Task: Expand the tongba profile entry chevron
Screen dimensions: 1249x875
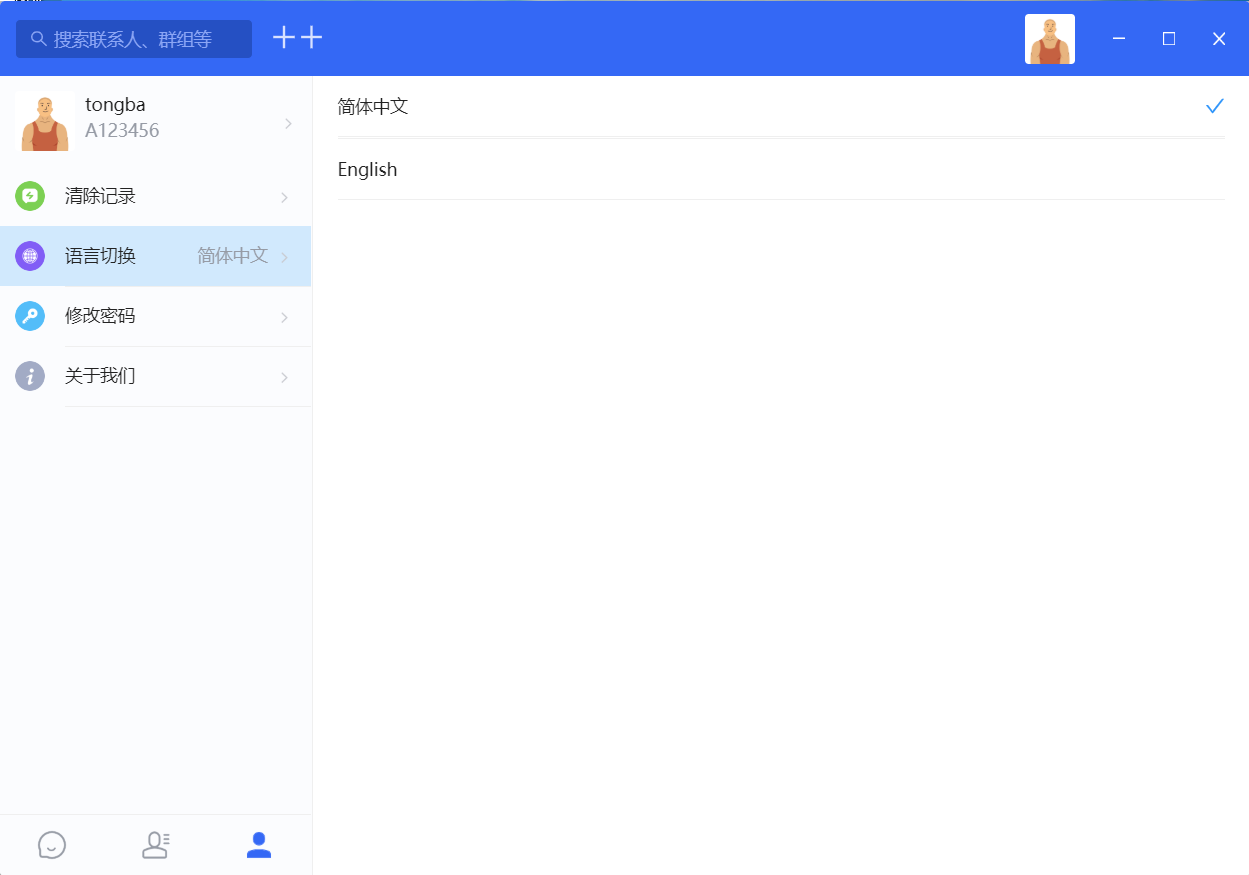Action: coord(288,122)
